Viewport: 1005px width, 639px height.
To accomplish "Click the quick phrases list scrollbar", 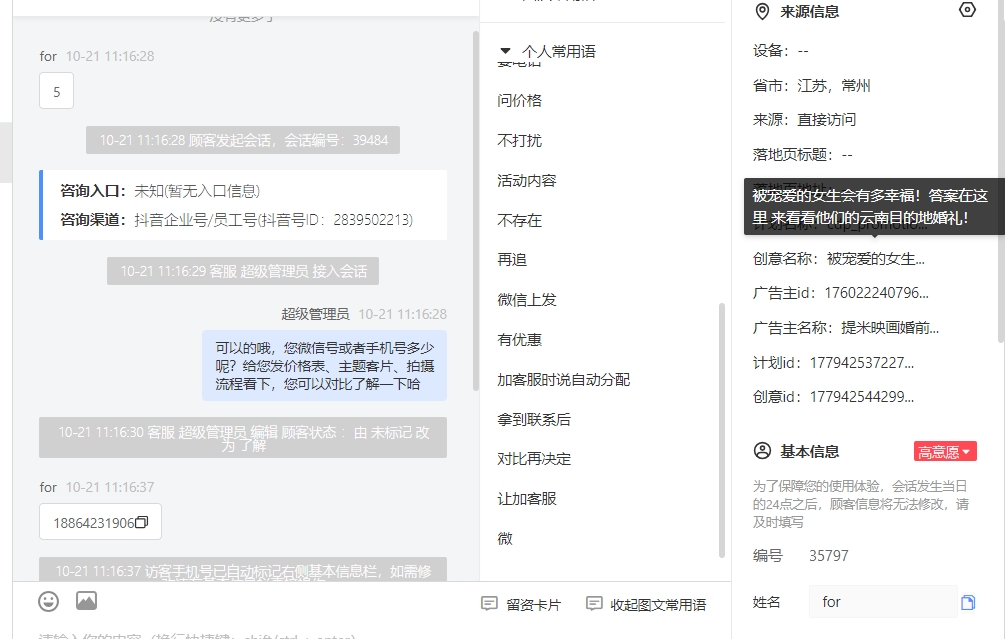I will 722,429.
